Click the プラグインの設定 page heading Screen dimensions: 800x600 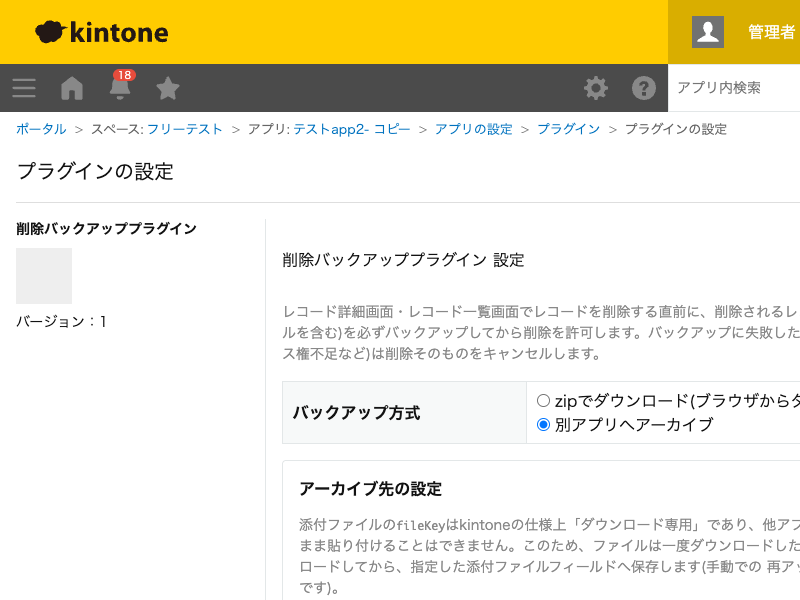tap(95, 171)
